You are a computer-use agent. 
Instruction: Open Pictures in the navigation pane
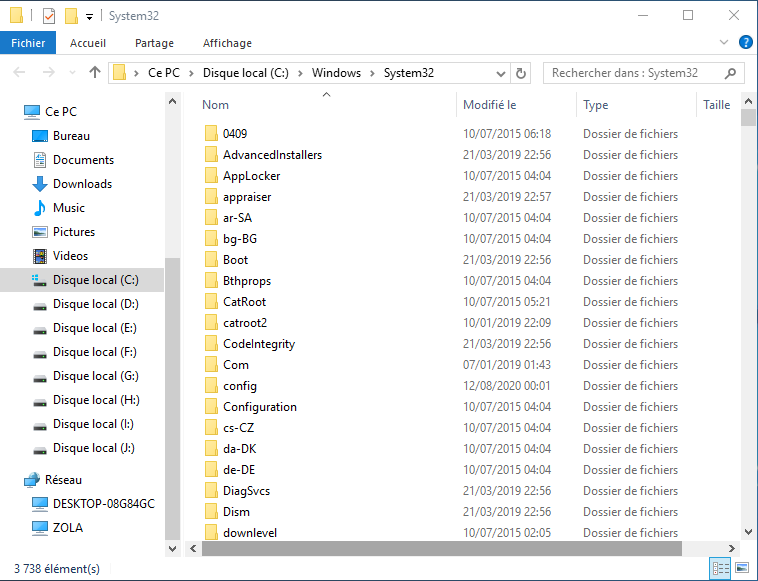(x=63, y=232)
